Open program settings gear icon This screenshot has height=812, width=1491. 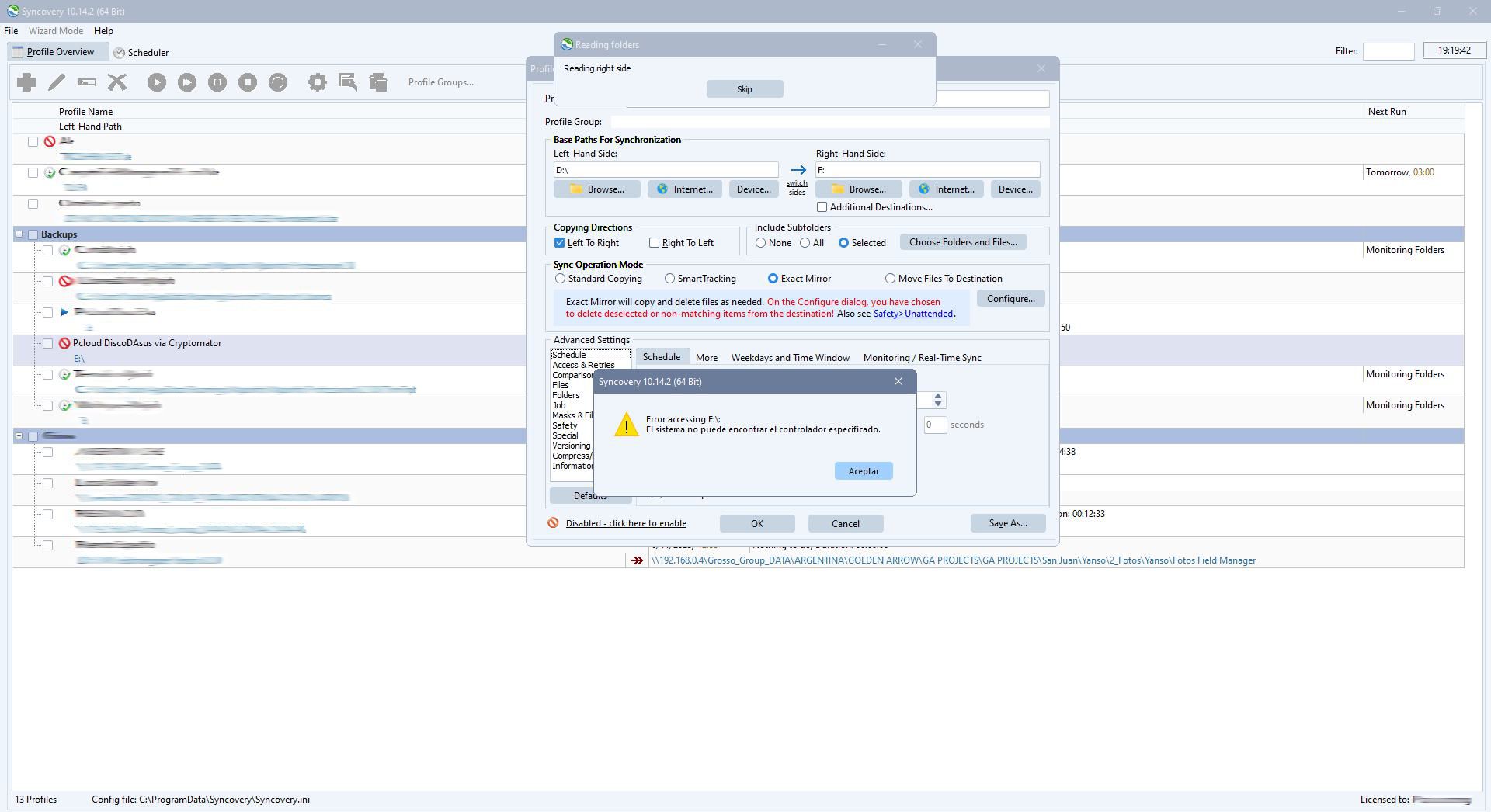click(317, 82)
